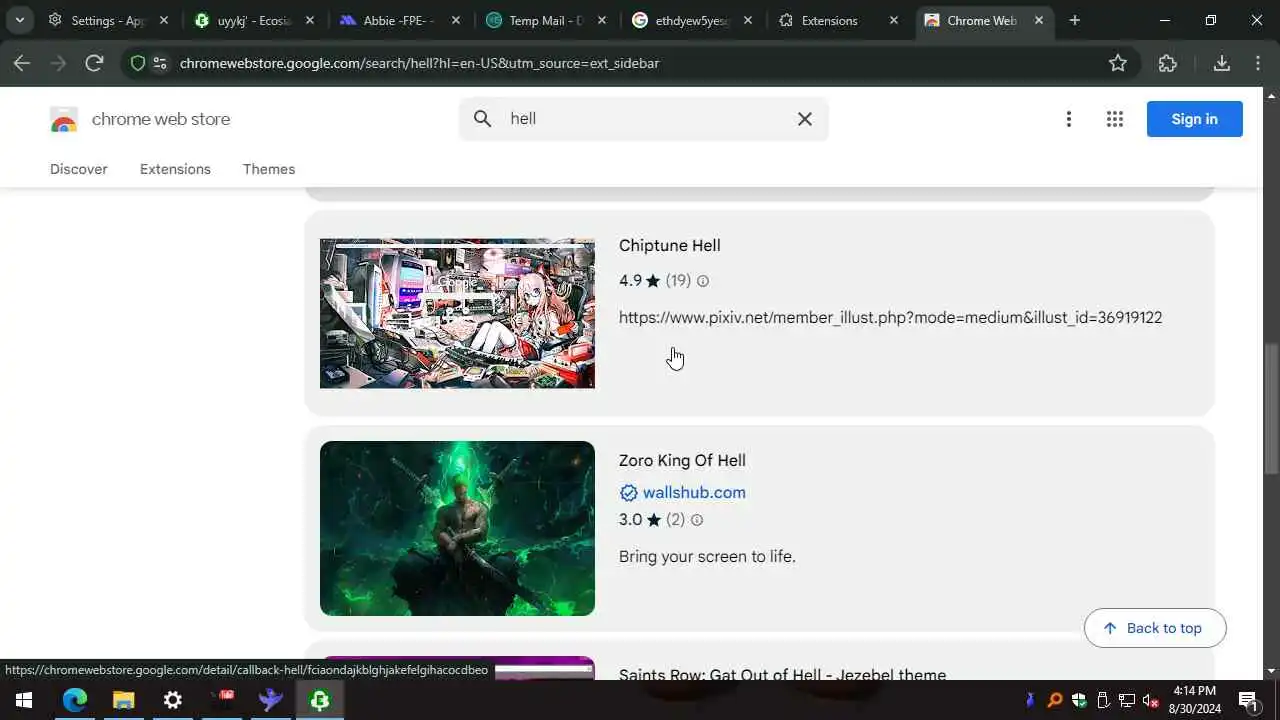Viewport: 1280px width, 720px height.
Task: Click the address bar URL
Action: [x=419, y=63]
